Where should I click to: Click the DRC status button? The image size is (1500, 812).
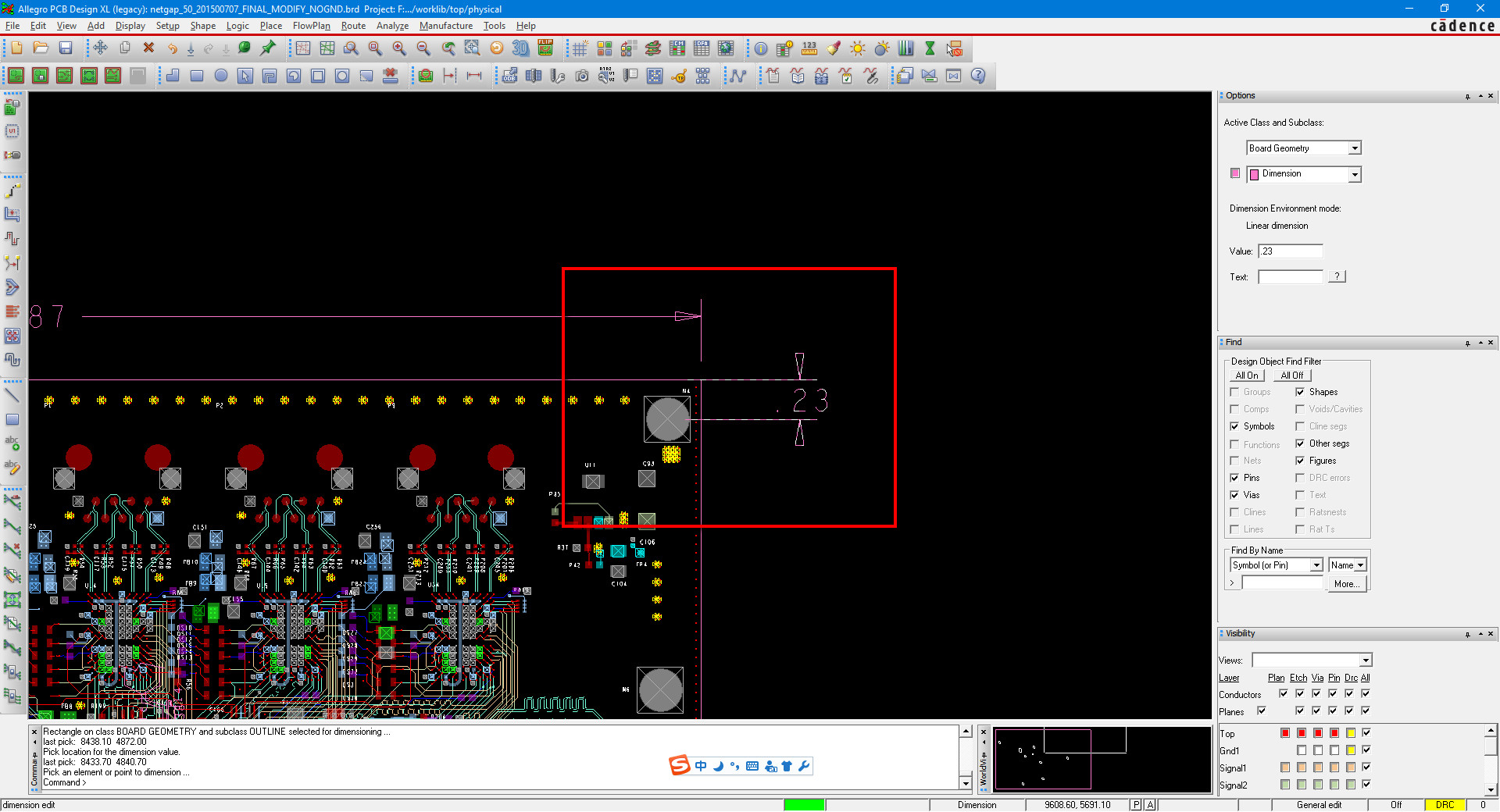[1445, 805]
